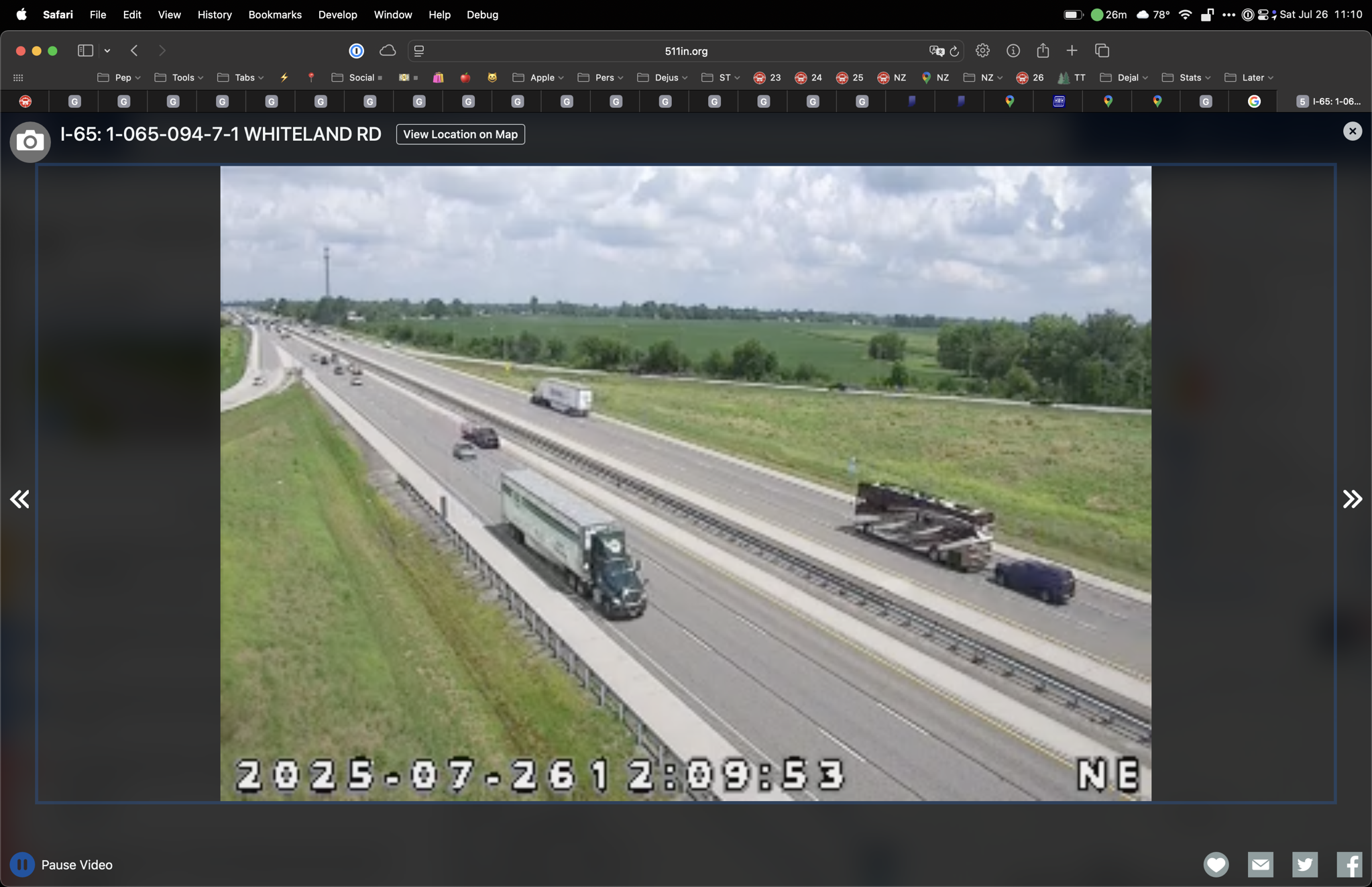Open Safari extension settings gear

tap(982, 50)
